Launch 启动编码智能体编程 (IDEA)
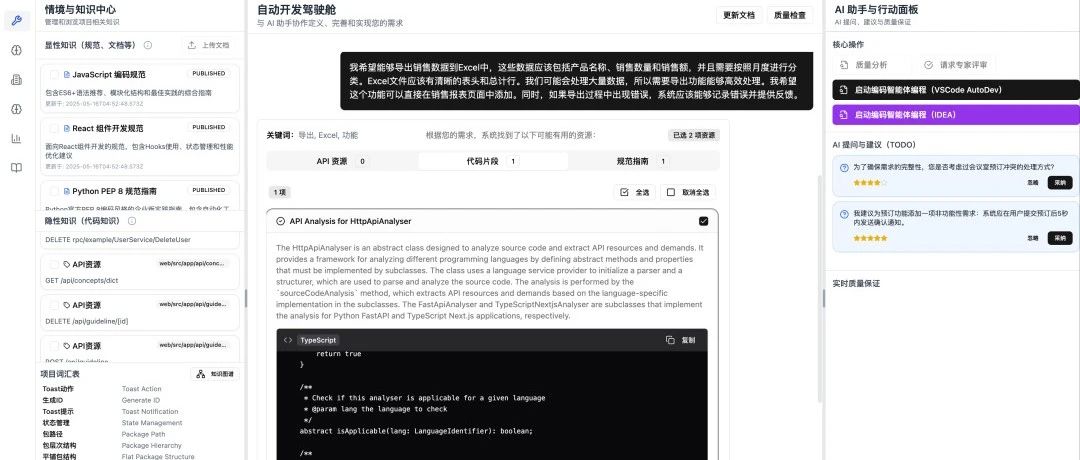The width and height of the screenshot is (1080, 460). 956,115
